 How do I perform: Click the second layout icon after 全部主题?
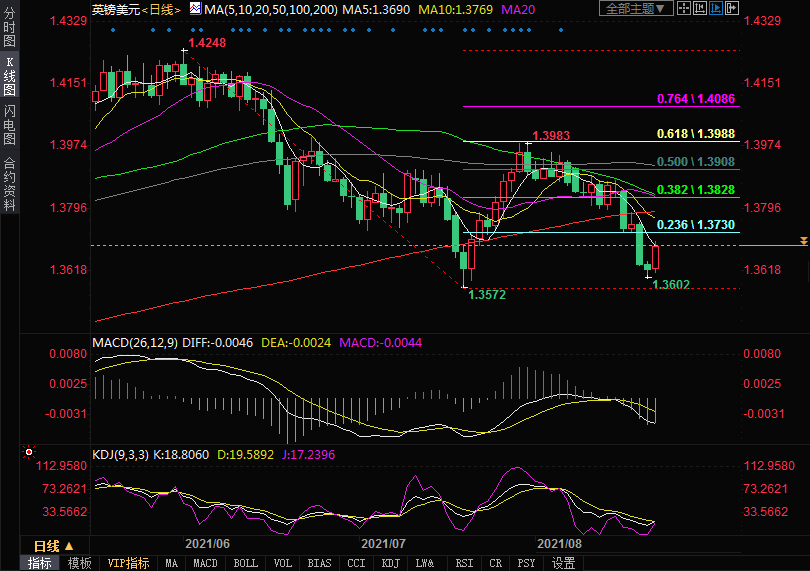697,9
